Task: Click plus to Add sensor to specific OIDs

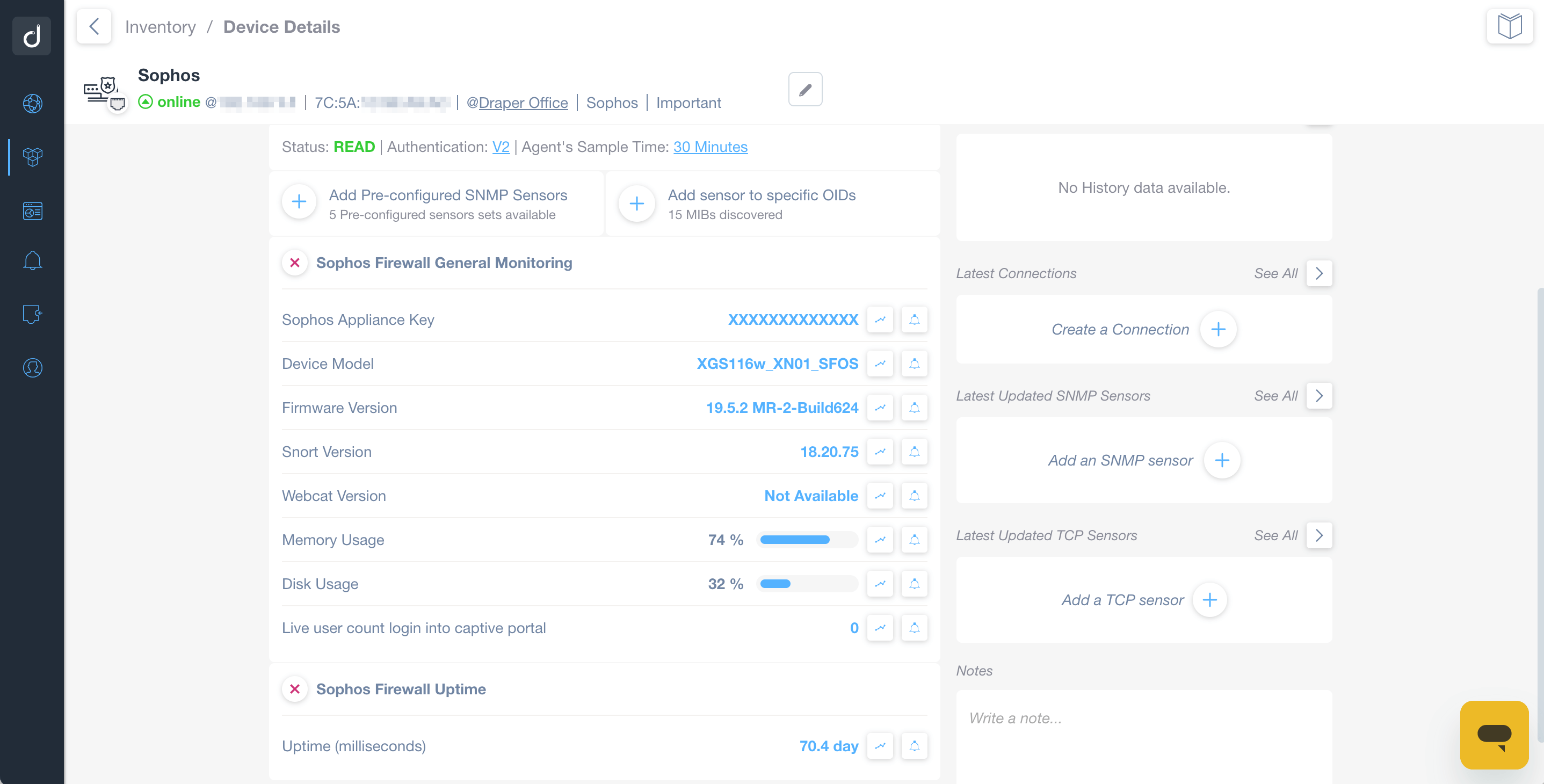Action: tap(636, 204)
